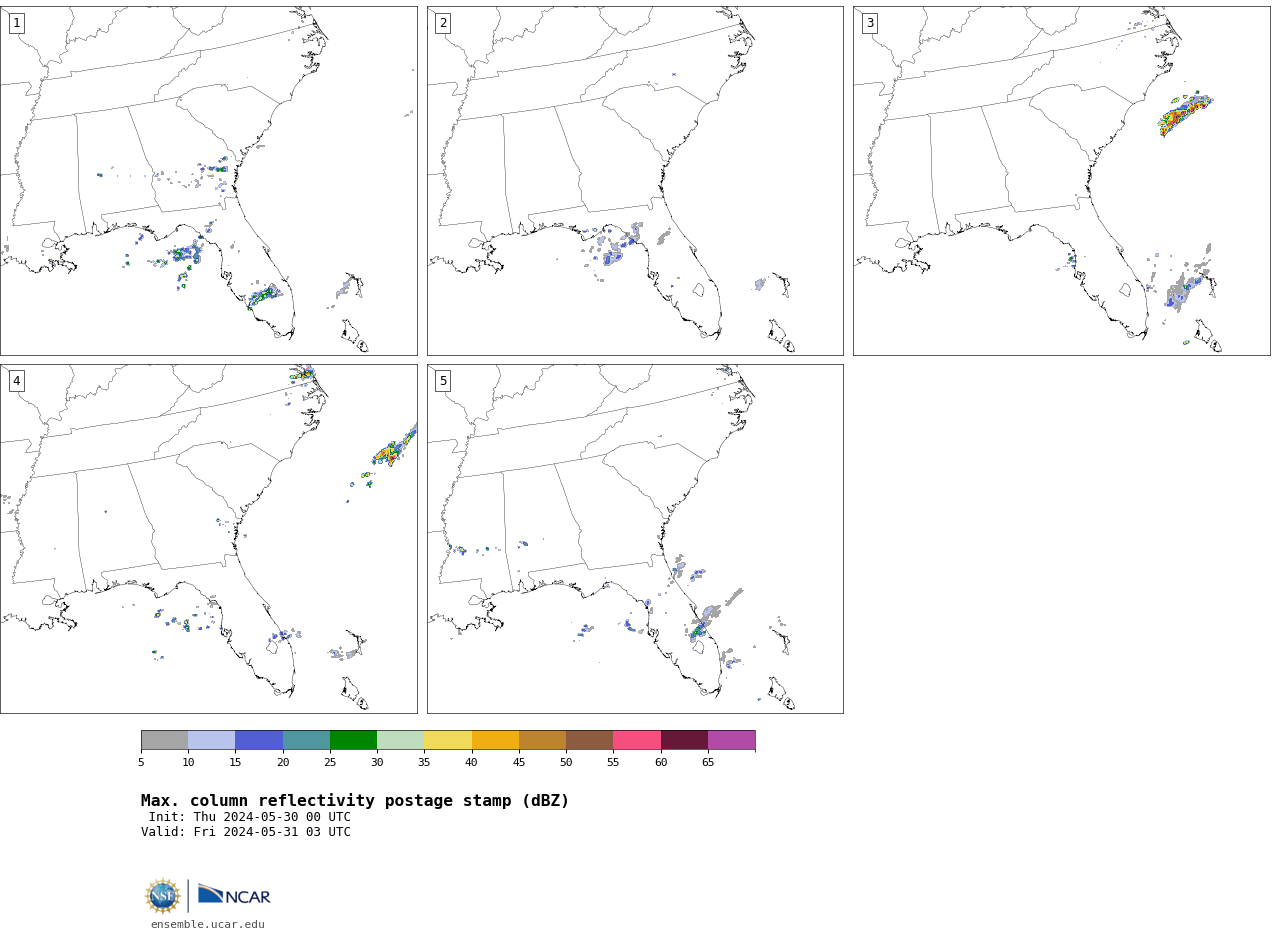Image resolution: width=1280 pixels, height=936 pixels.
Task: Click the Valid: Fri 2024-05-31 03 UTC line
Action: click(x=246, y=832)
